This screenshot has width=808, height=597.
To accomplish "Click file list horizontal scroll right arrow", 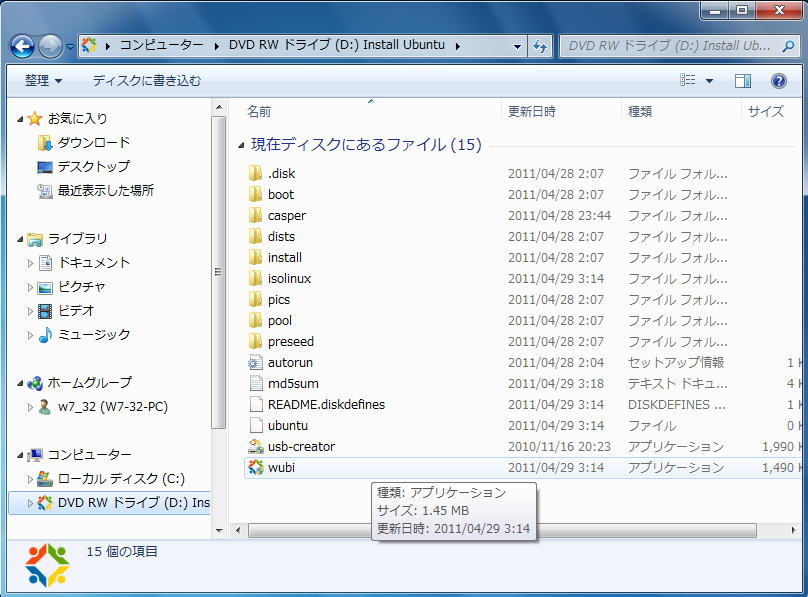I will pyautogui.click(x=793, y=530).
